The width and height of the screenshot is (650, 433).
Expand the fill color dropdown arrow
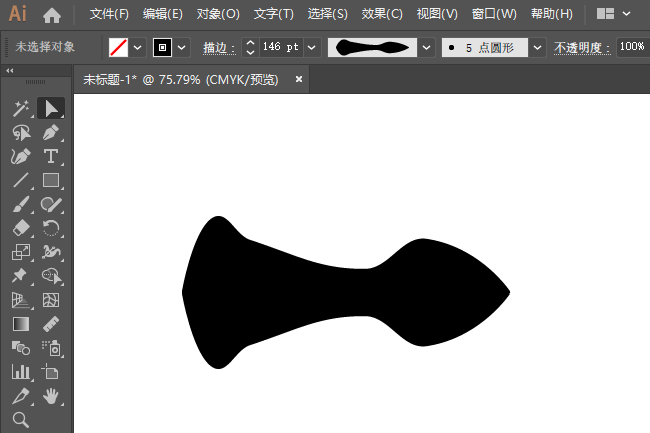click(138, 47)
